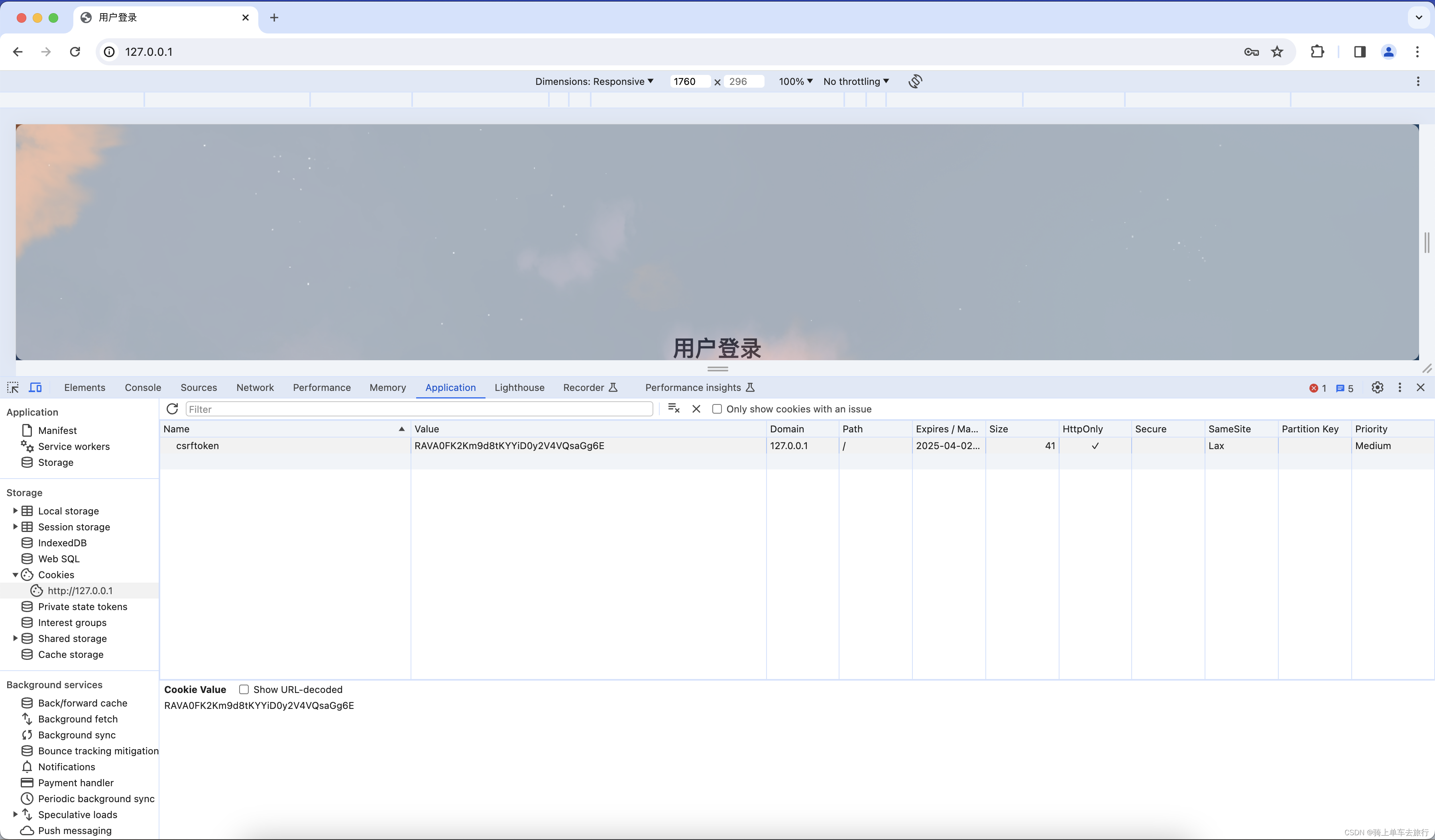Enable Only show cookies with an issue
The width and height of the screenshot is (1435, 840).
tap(717, 408)
